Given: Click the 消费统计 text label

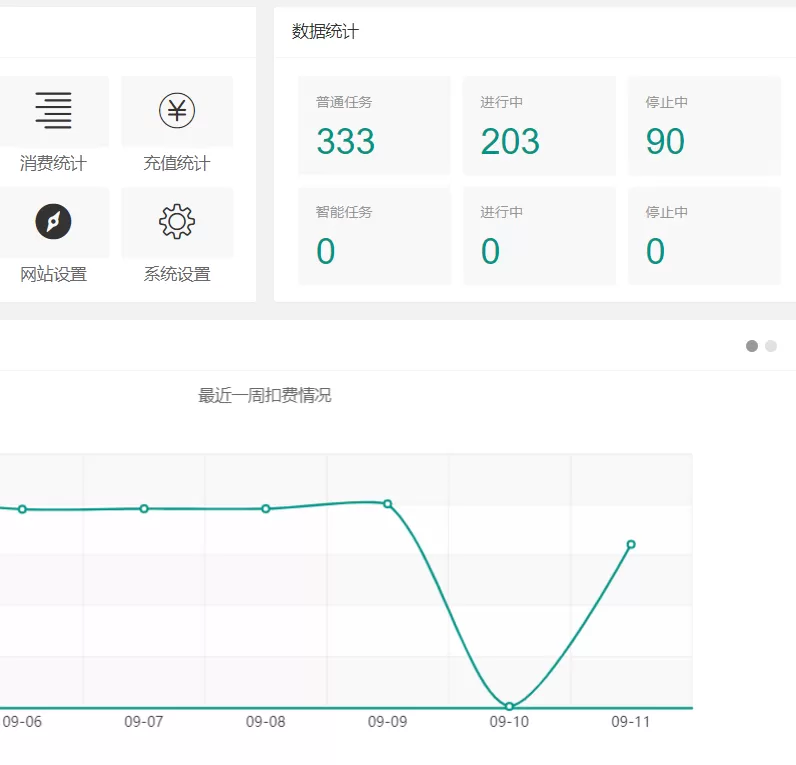Looking at the screenshot, I should pyautogui.click(x=53, y=164).
